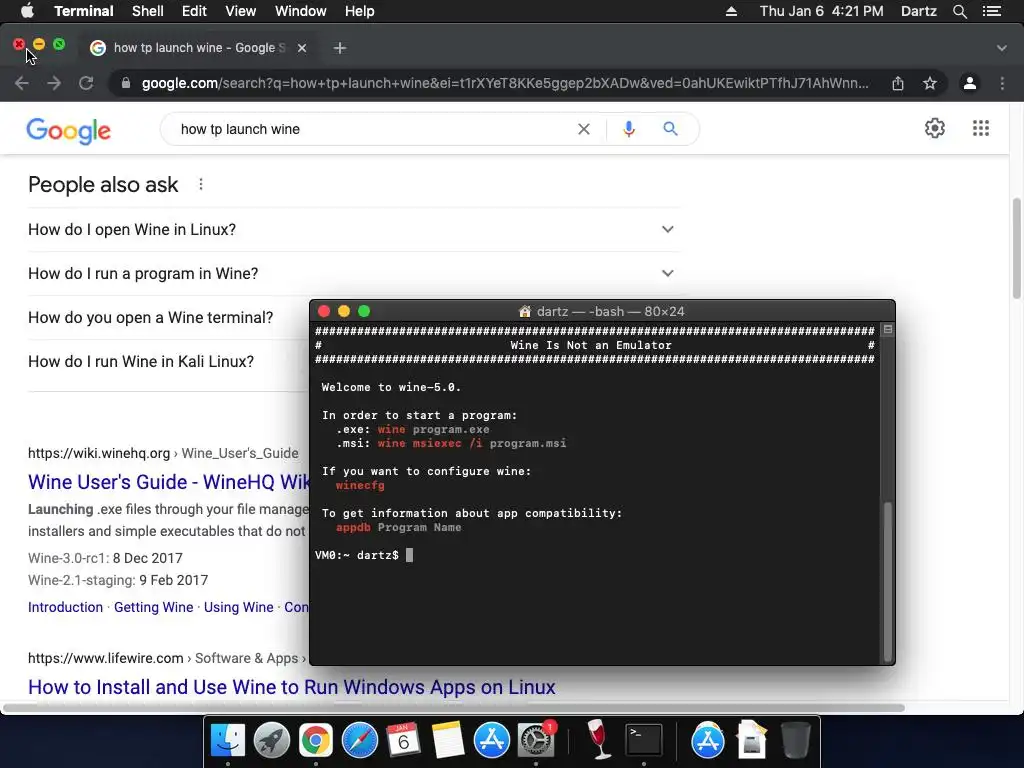Open the Terminal application menu
The width and height of the screenshot is (1024, 768).
84,11
